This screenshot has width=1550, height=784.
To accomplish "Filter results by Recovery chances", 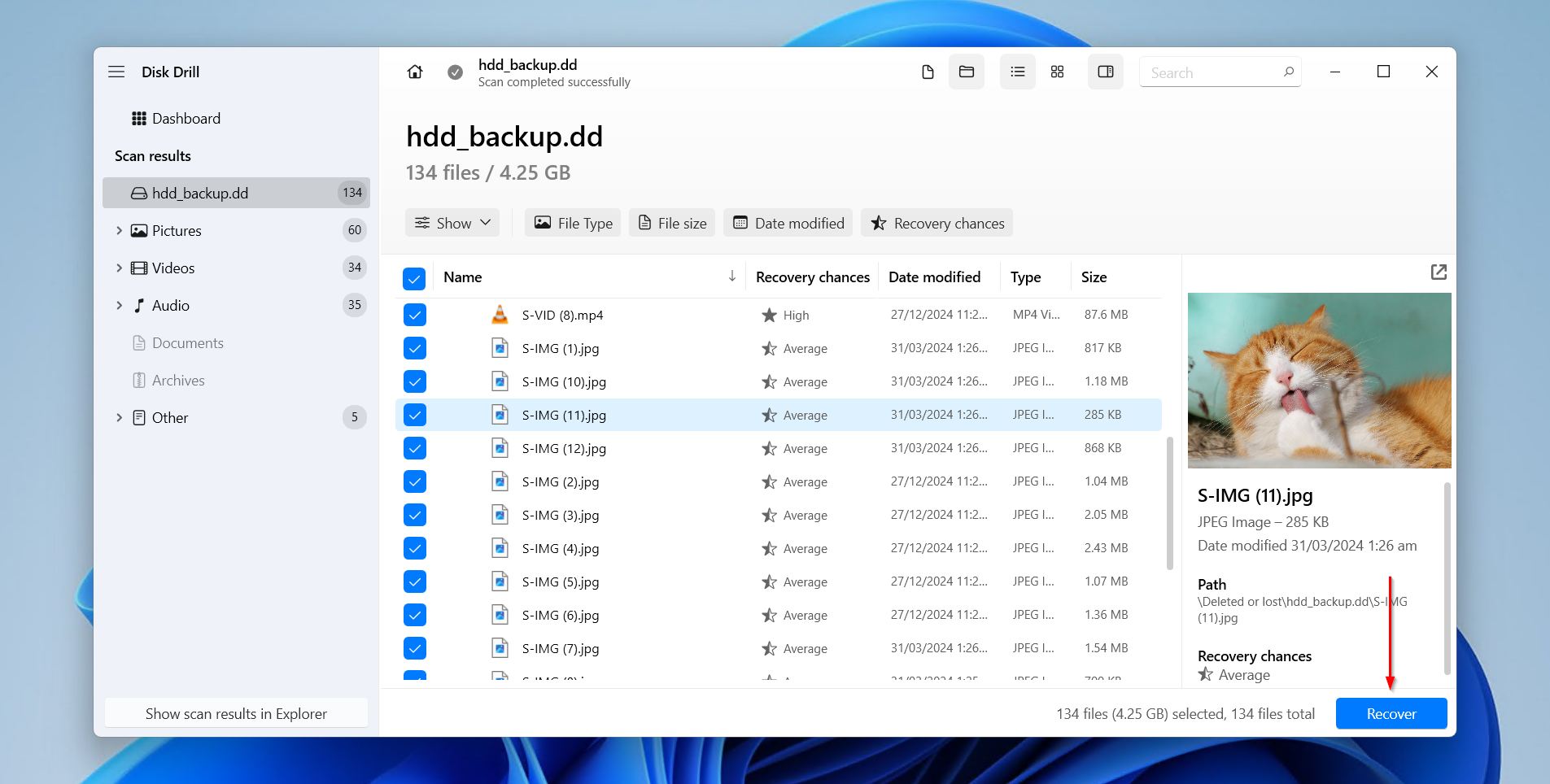I will pos(936,222).
